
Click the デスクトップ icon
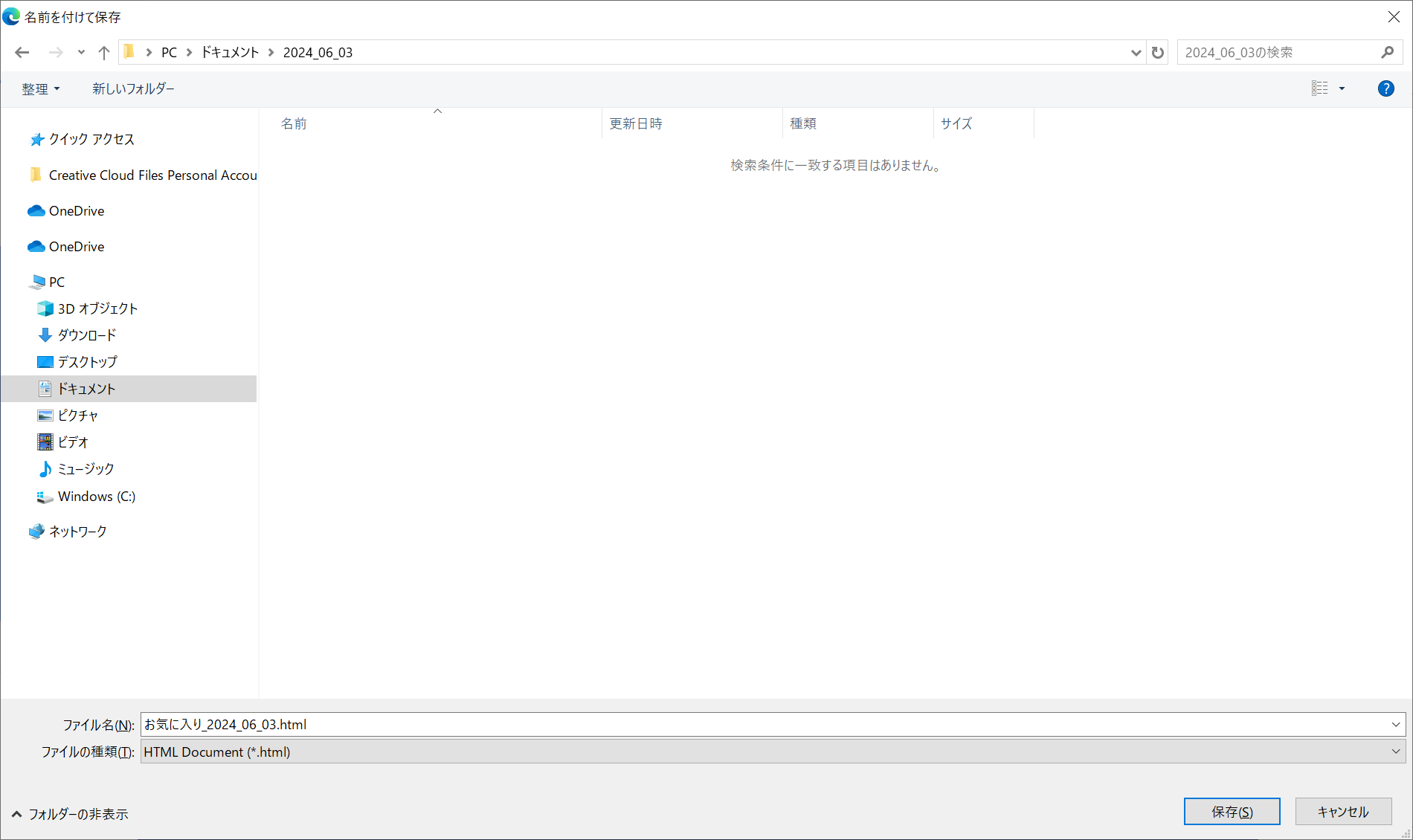45,362
